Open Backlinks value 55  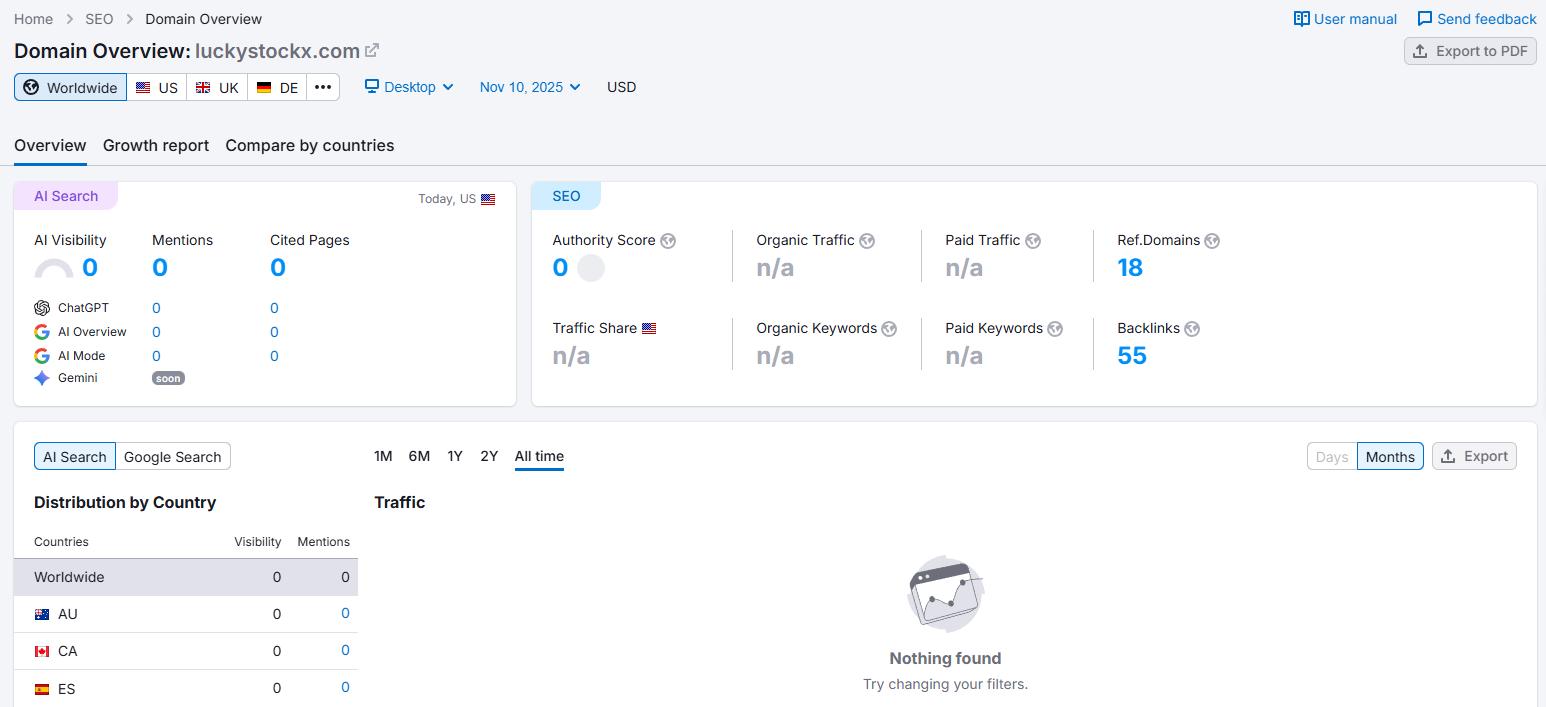(x=1132, y=356)
